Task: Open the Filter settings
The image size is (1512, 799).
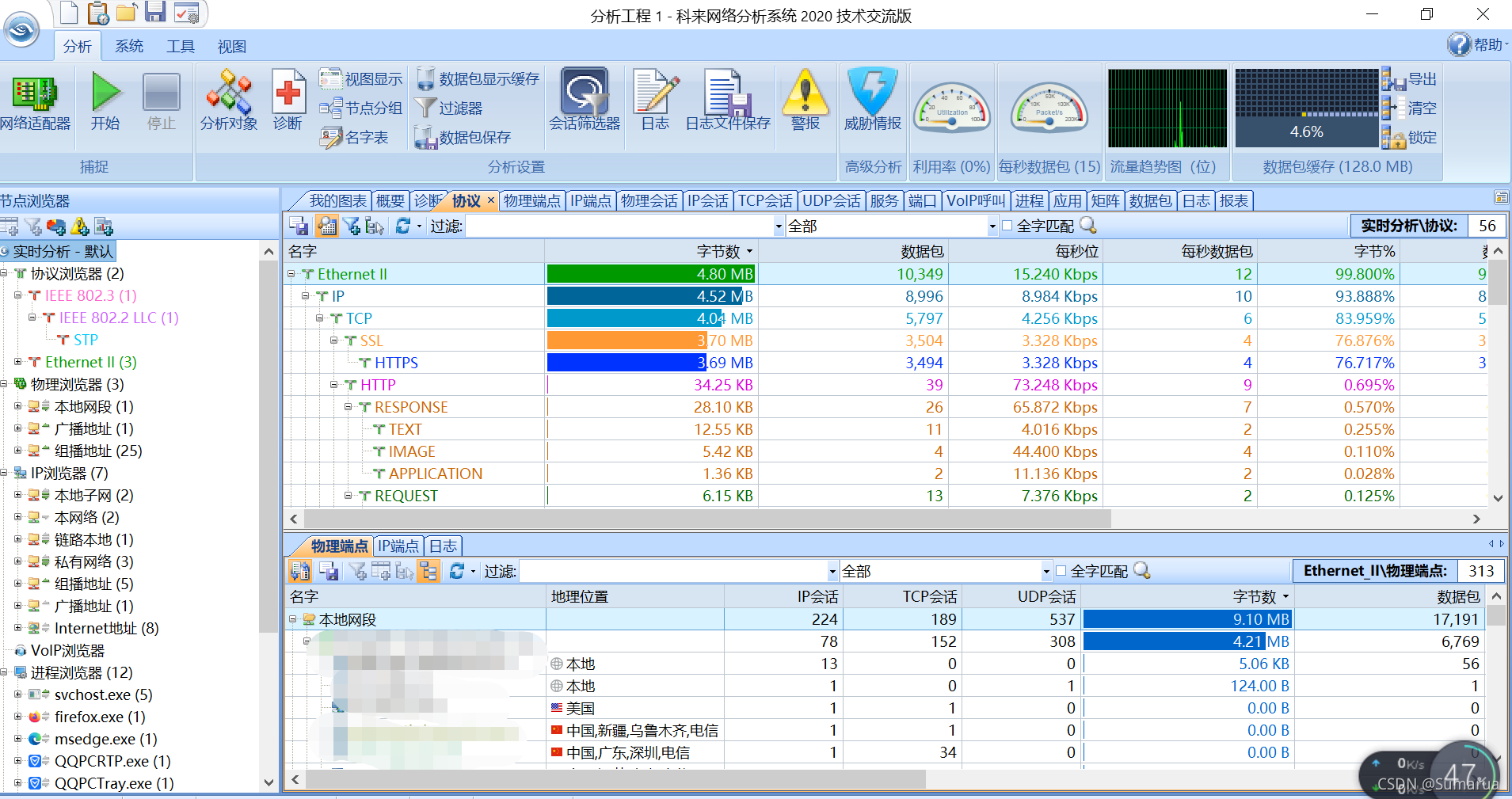Action: (448, 108)
